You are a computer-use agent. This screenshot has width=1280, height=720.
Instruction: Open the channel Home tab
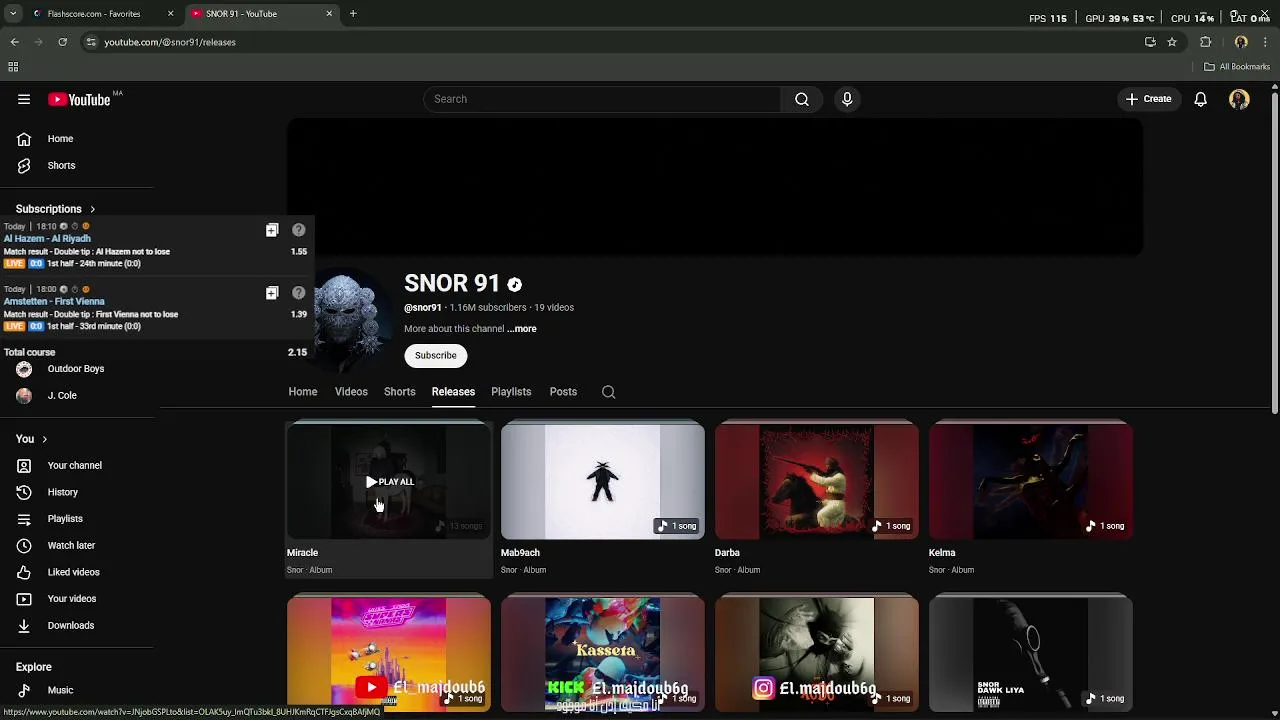coord(303,392)
